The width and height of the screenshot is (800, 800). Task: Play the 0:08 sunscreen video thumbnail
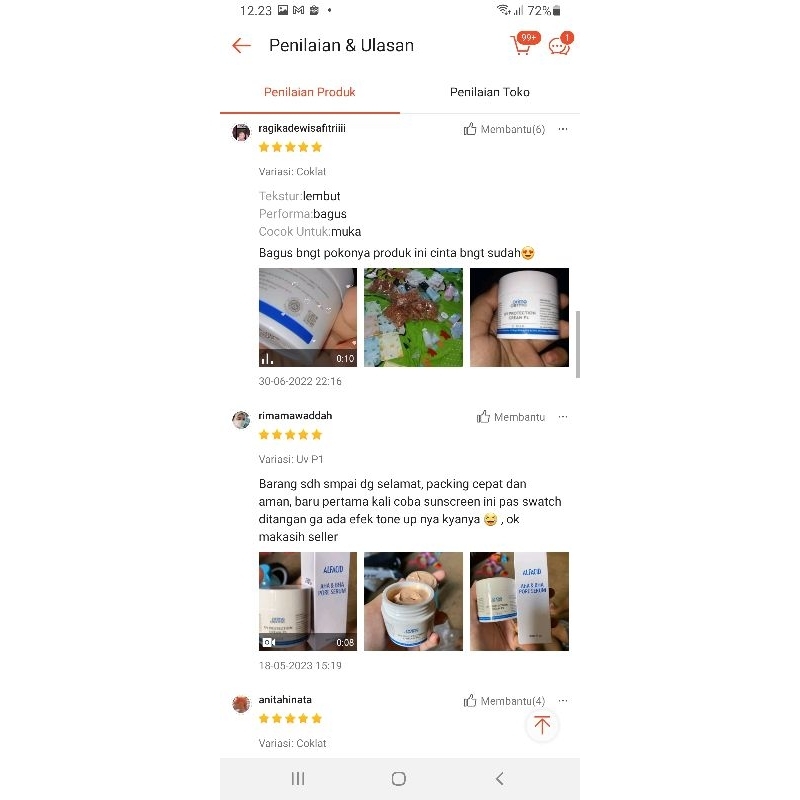[308, 601]
